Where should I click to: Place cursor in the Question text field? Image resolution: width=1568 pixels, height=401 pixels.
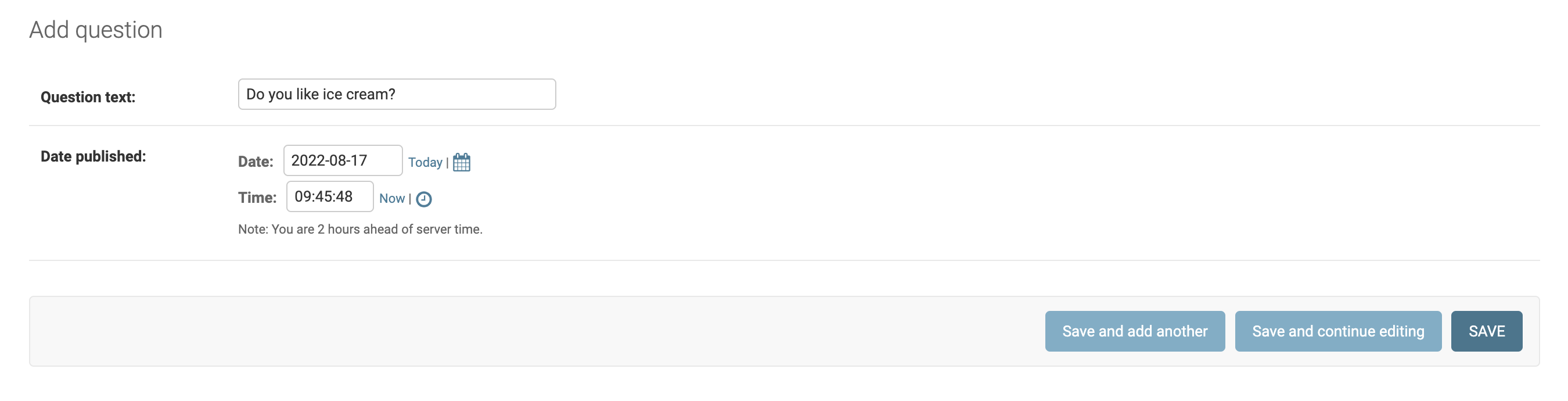(396, 94)
